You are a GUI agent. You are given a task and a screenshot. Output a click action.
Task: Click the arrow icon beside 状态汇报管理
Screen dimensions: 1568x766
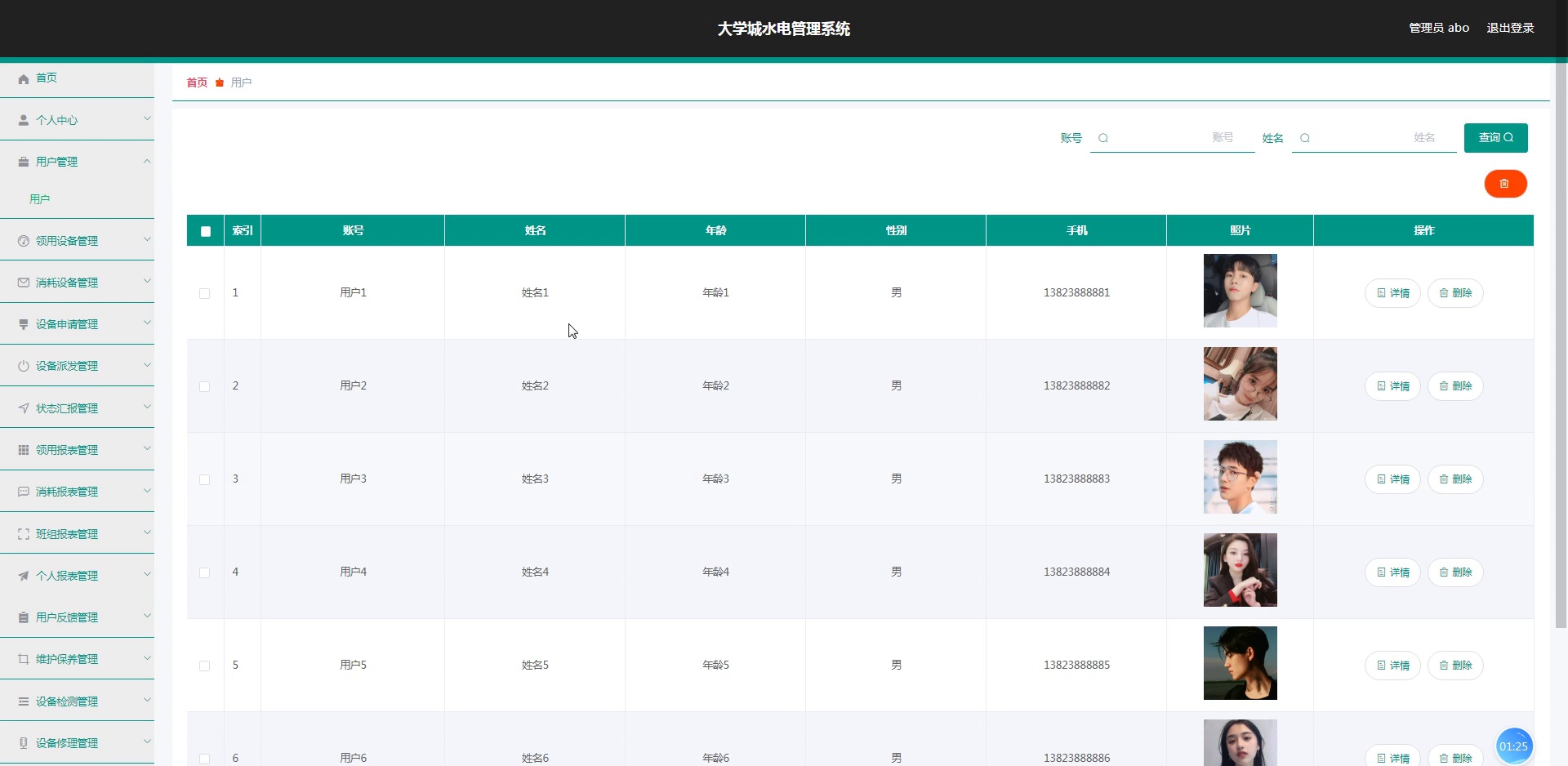pyautogui.click(x=24, y=408)
